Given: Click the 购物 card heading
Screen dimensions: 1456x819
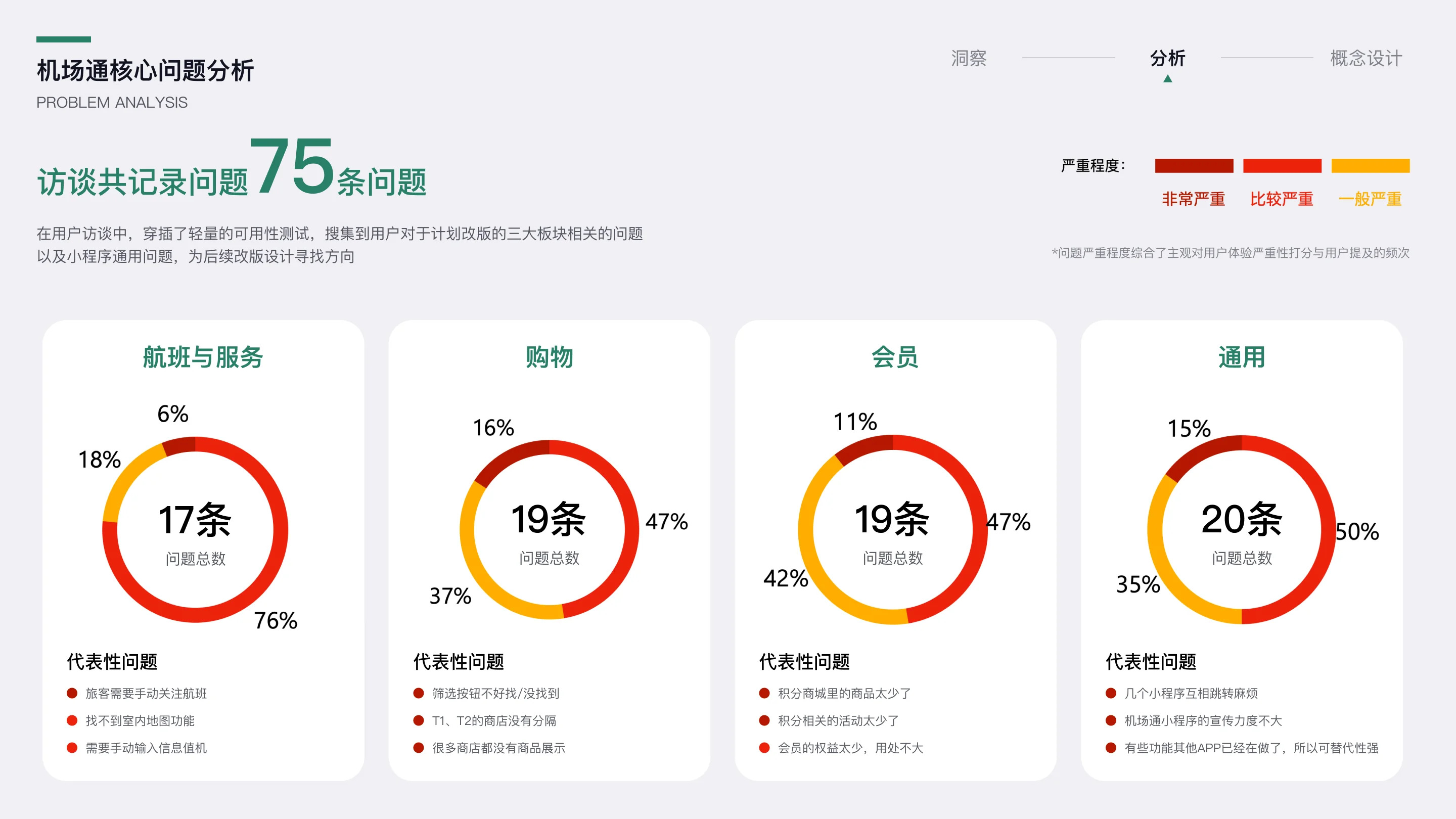Looking at the screenshot, I should tap(550, 357).
